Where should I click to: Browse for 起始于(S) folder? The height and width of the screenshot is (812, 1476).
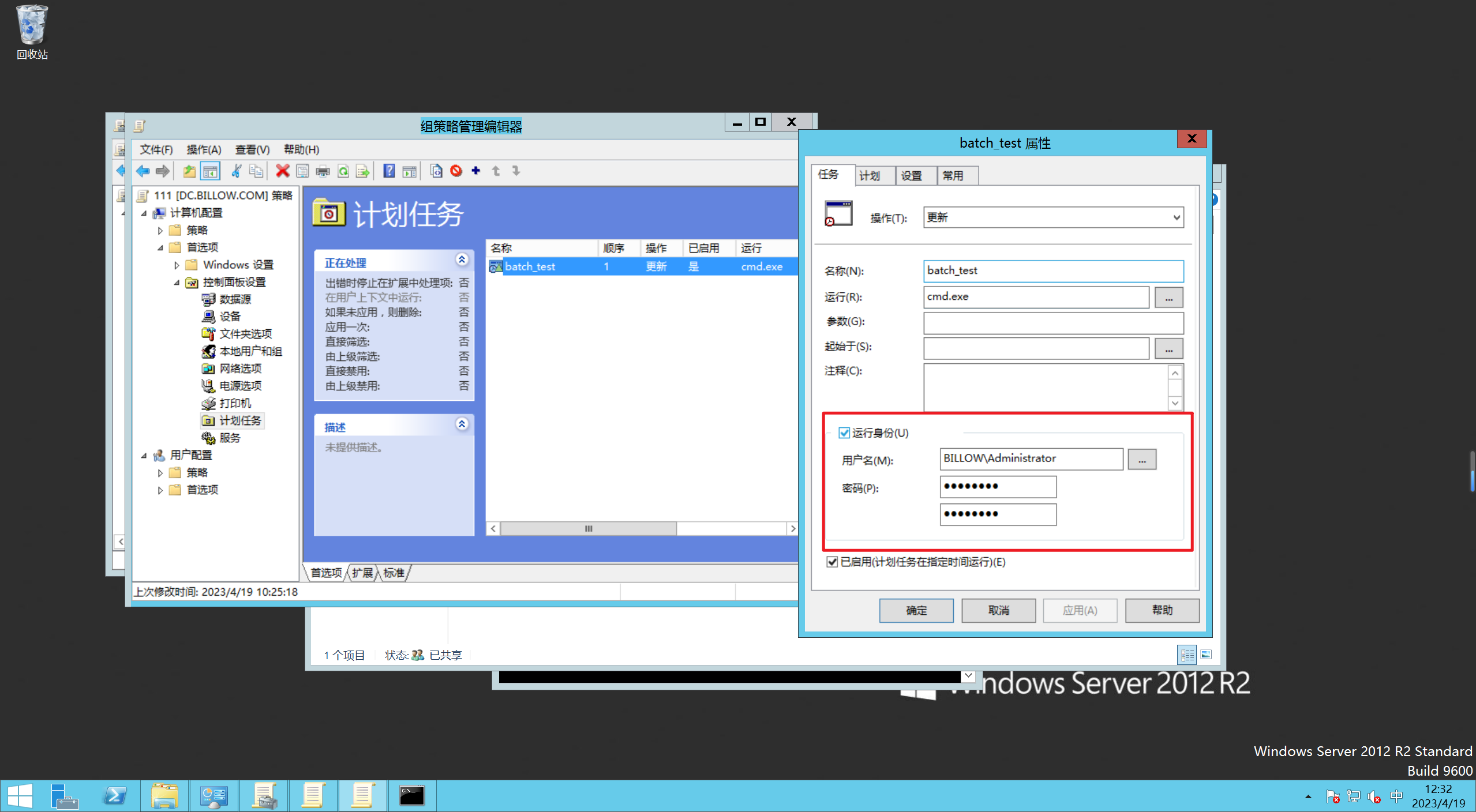[x=1169, y=348]
